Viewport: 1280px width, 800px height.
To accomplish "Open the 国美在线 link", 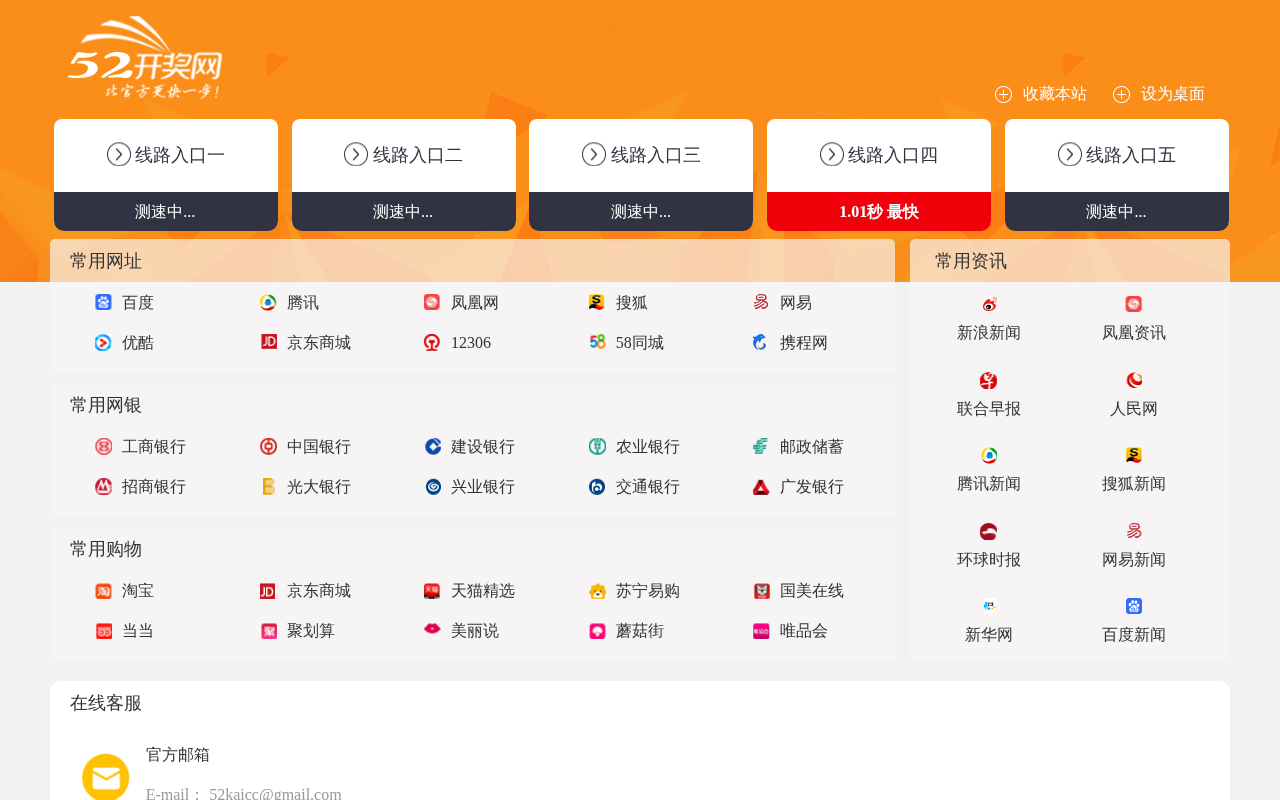I will tap(812, 591).
